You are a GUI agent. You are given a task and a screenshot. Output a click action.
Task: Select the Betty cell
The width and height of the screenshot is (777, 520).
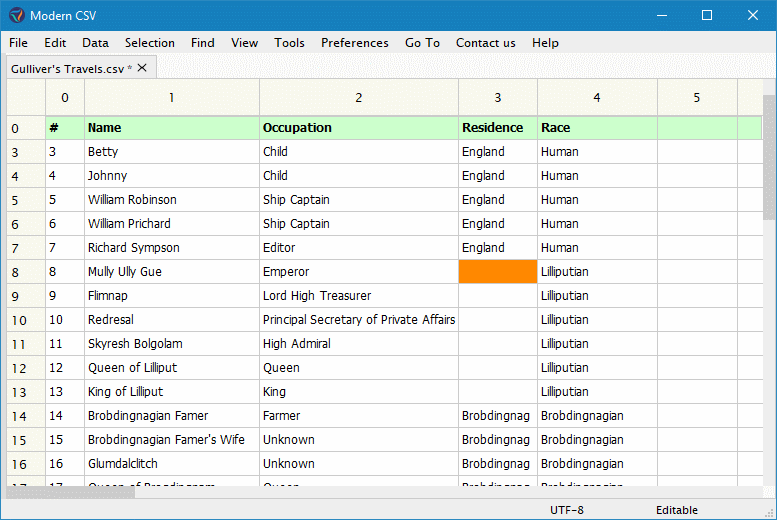click(x=171, y=152)
